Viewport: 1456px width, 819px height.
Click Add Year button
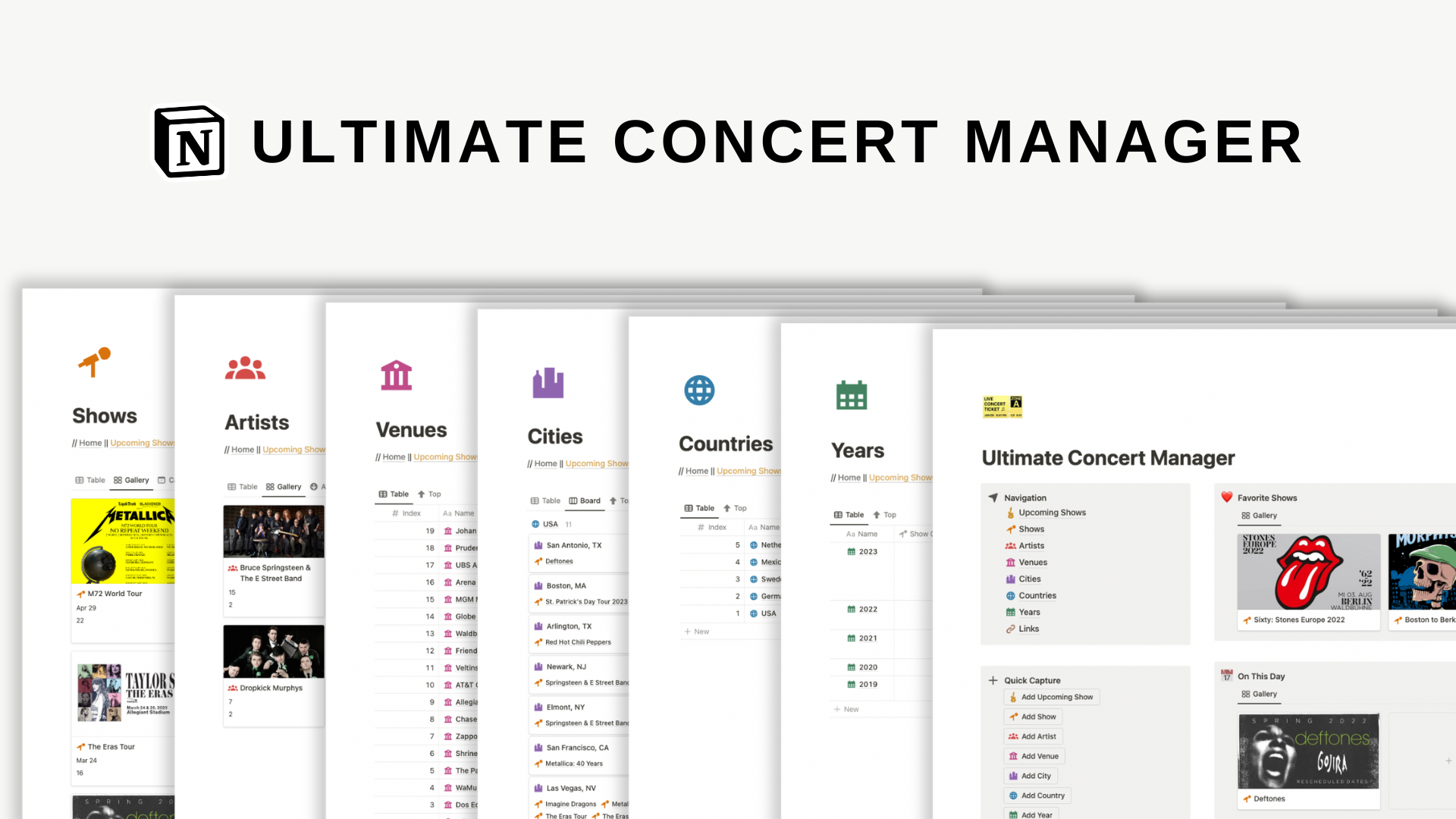pyautogui.click(x=1031, y=814)
